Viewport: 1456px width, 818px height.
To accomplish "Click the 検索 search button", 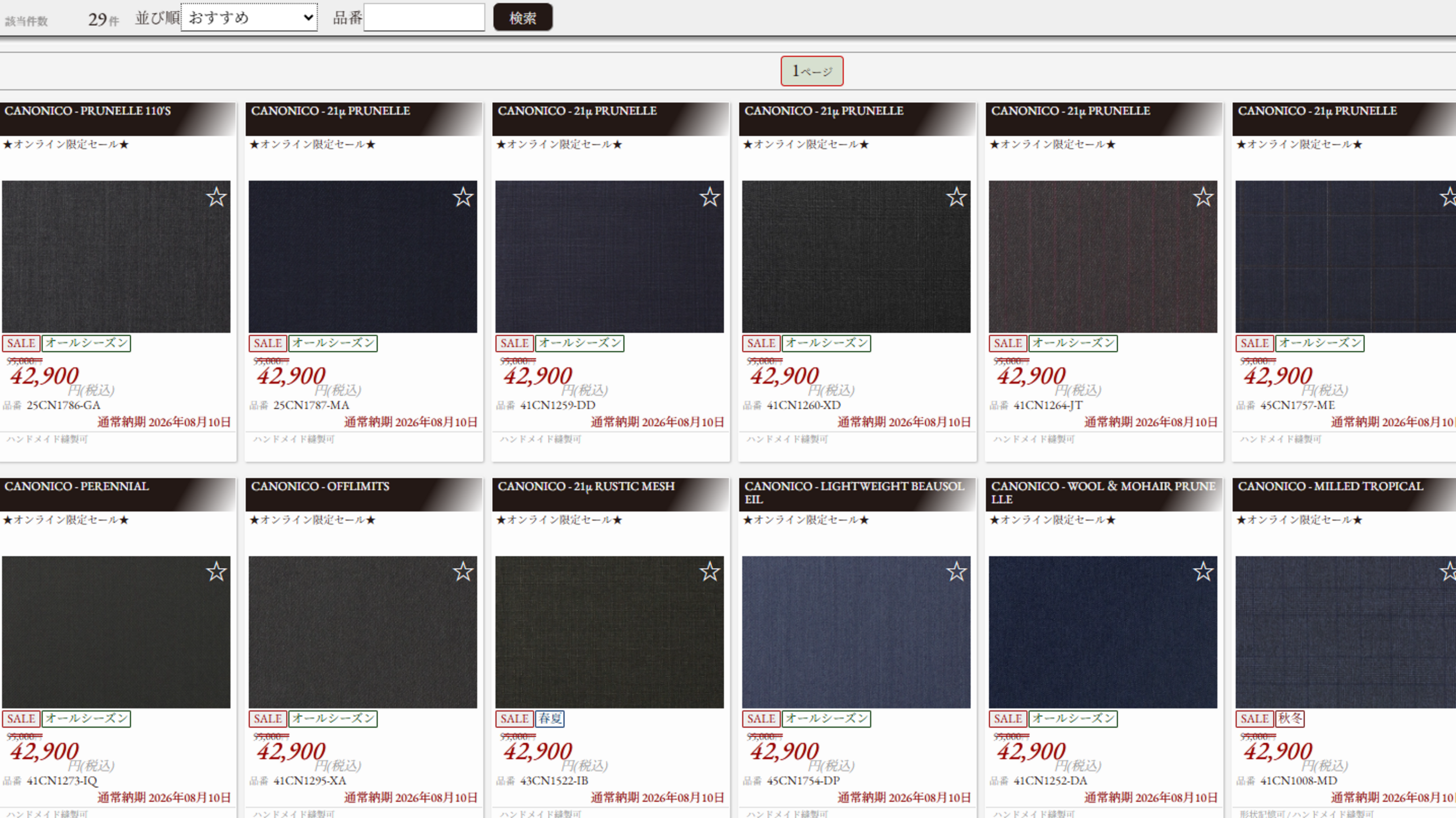I will coord(523,18).
